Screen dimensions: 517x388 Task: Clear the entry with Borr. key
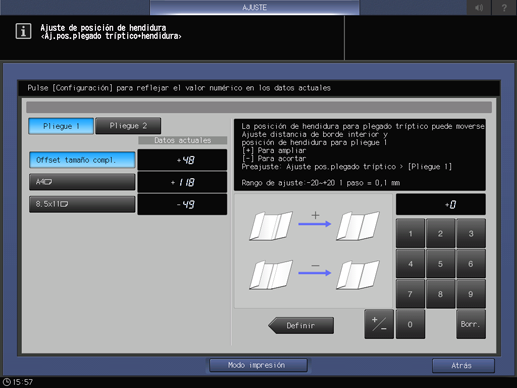click(x=471, y=324)
